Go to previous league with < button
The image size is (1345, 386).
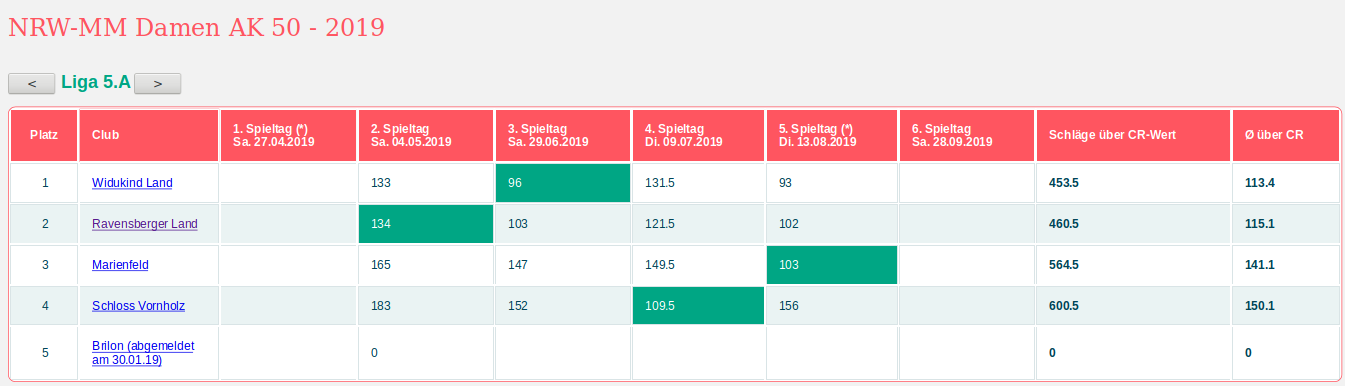[32, 83]
